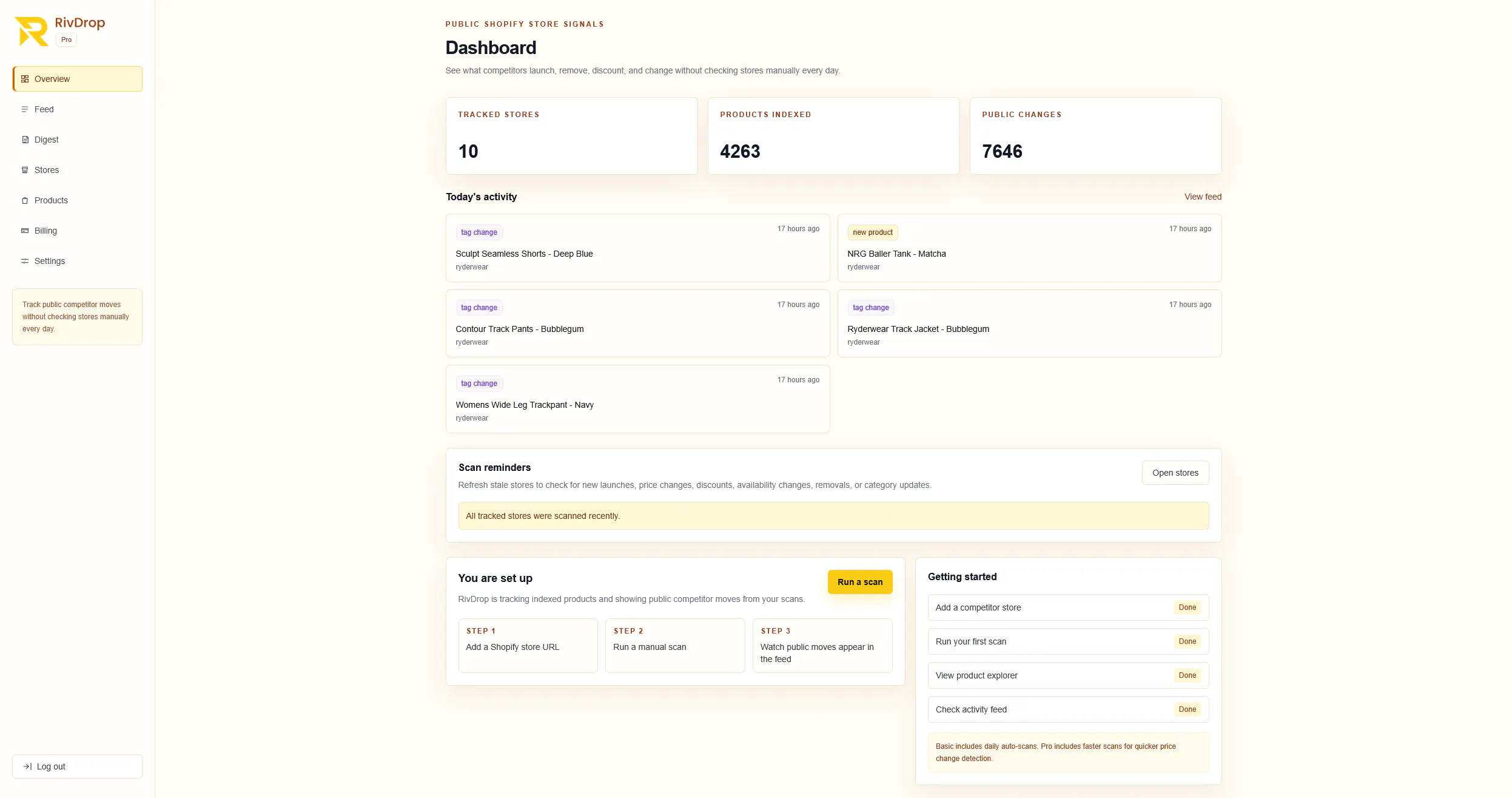The image size is (1512, 798).
Task: Click the RivDrop logo icon
Action: [x=32, y=32]
